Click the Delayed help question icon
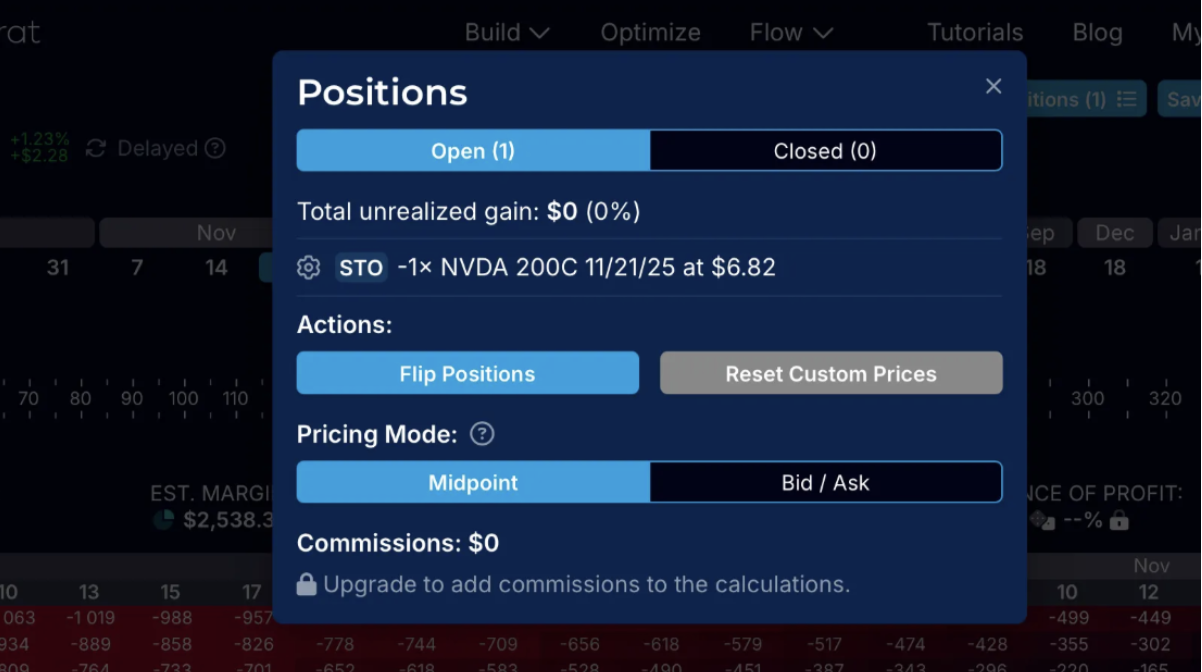Viewport: 1202px width, 672px height. click(215, 149)
